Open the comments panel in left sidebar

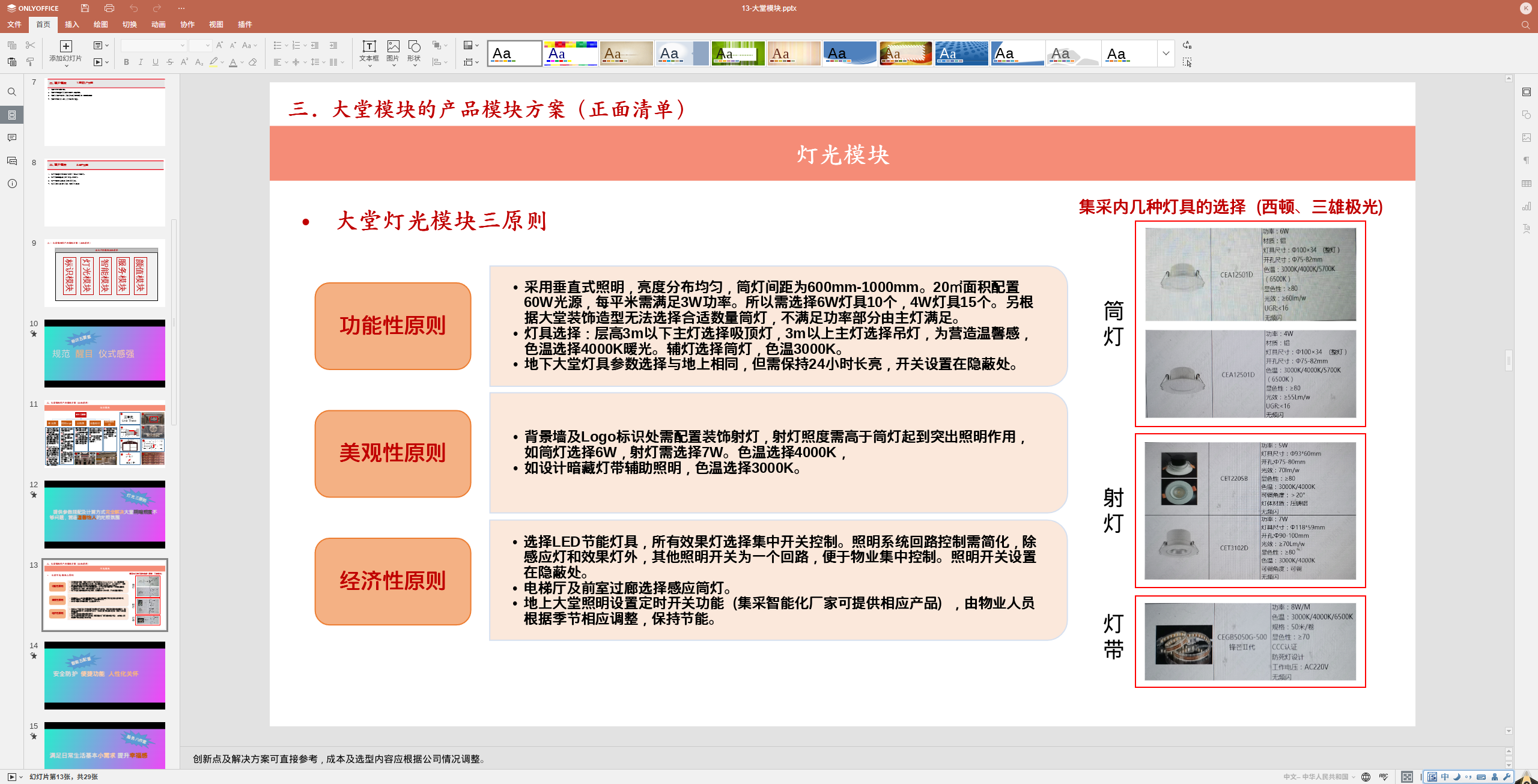pyautogui.click(x=12, y=138)
